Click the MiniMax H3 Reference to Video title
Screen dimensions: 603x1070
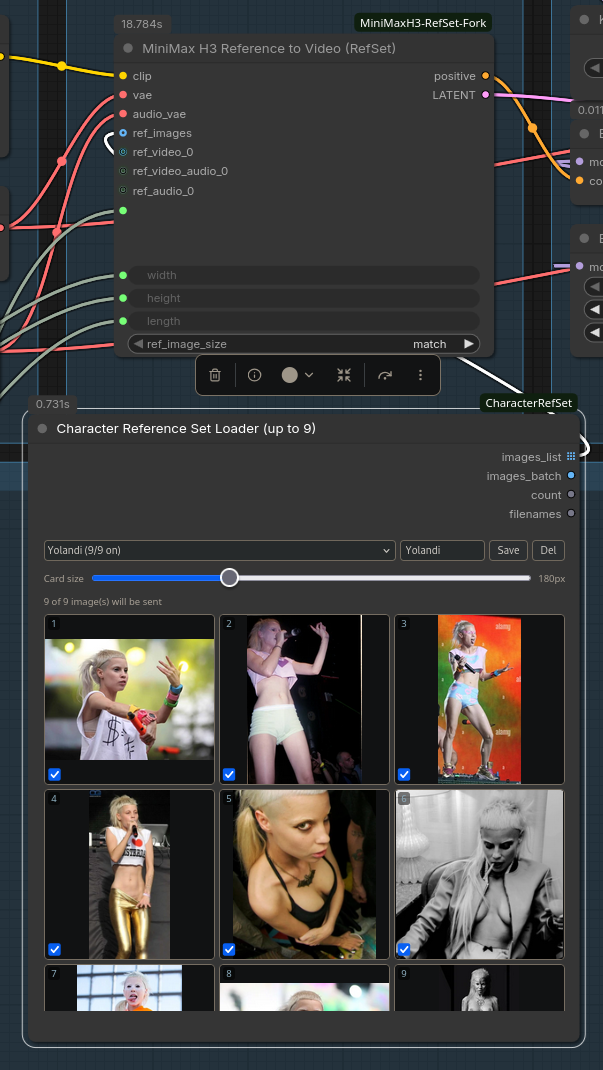coord(269,48)
